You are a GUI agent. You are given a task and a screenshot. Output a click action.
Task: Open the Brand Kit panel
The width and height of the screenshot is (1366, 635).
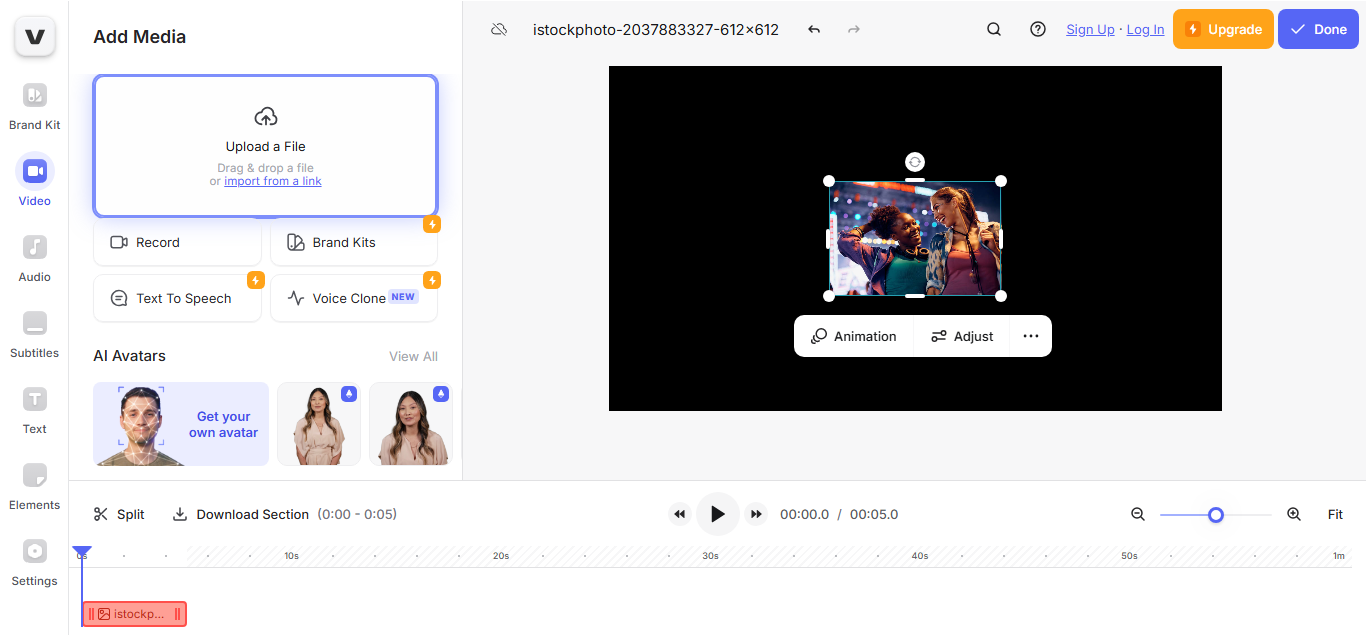(x=34, y=106)
